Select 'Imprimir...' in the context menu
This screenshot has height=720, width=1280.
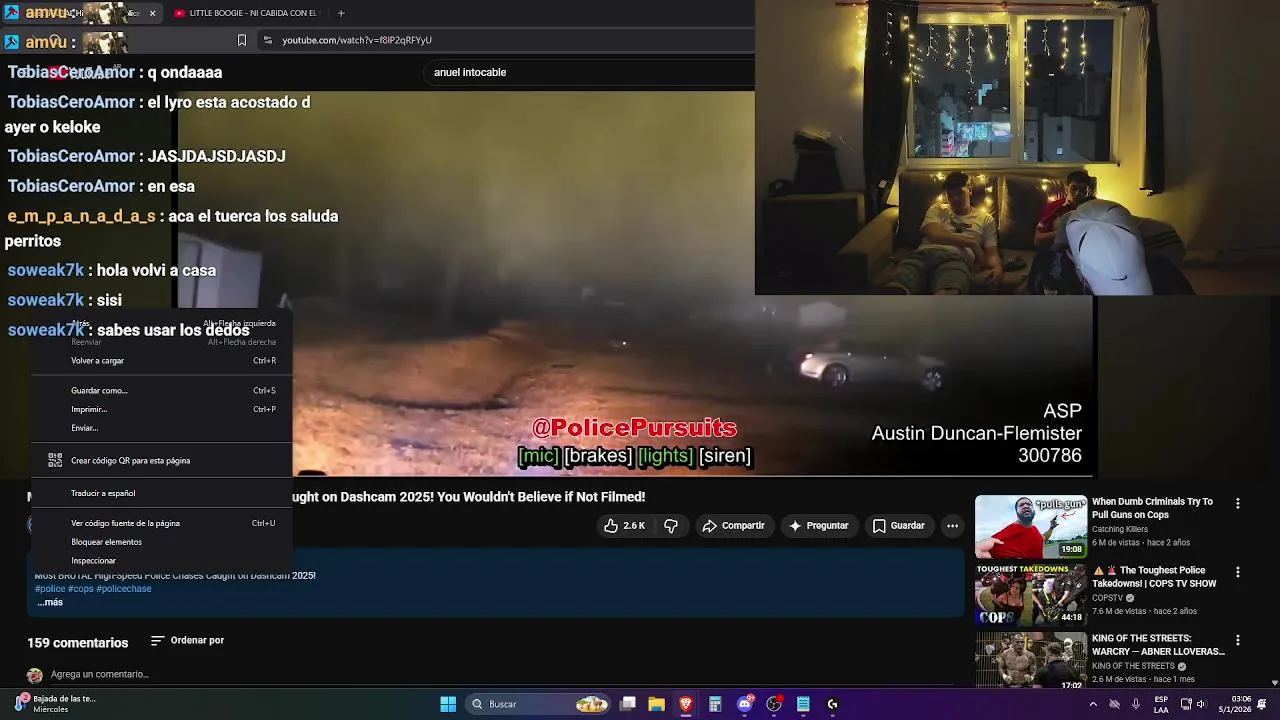[x=161, y=409]
